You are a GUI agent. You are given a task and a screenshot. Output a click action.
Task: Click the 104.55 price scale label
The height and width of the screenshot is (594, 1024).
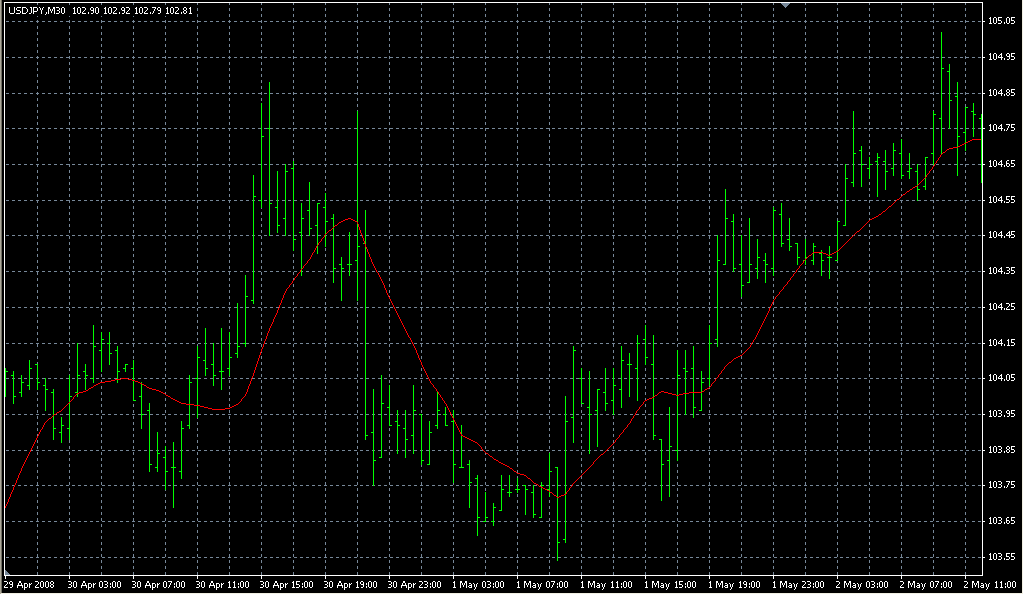pyautogui.click(x=1002, y=199)
